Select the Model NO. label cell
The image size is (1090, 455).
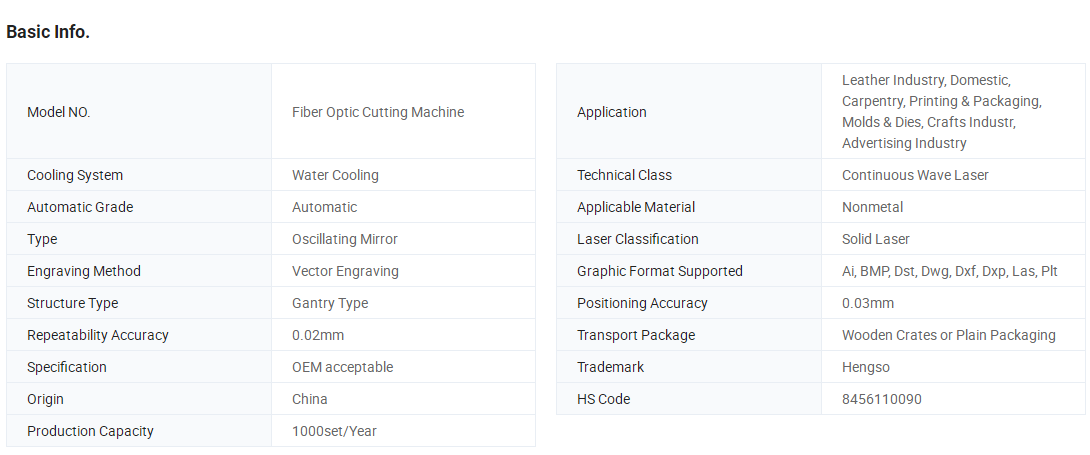point(139,112)
